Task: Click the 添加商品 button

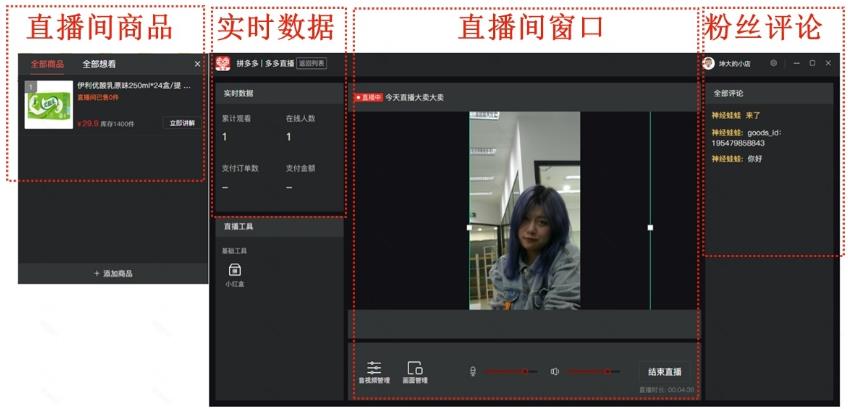Action: [x=113, y=274]
